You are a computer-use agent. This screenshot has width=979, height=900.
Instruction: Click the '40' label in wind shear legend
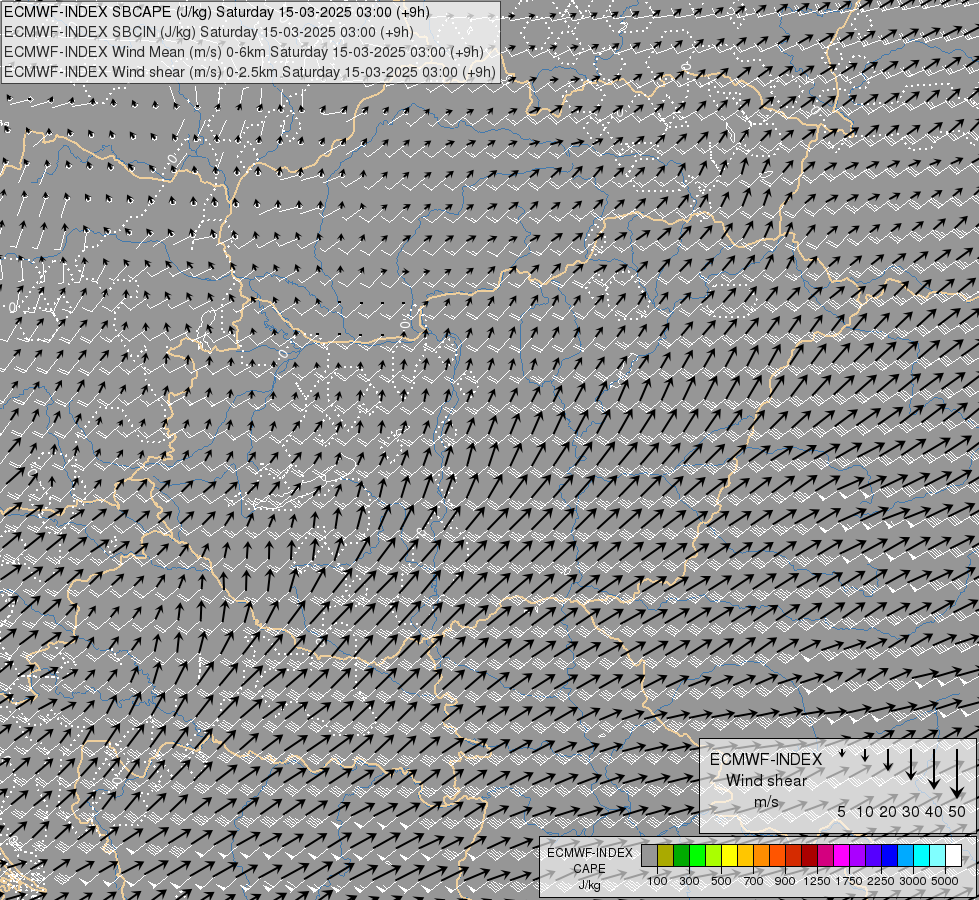tap(933, 811)
